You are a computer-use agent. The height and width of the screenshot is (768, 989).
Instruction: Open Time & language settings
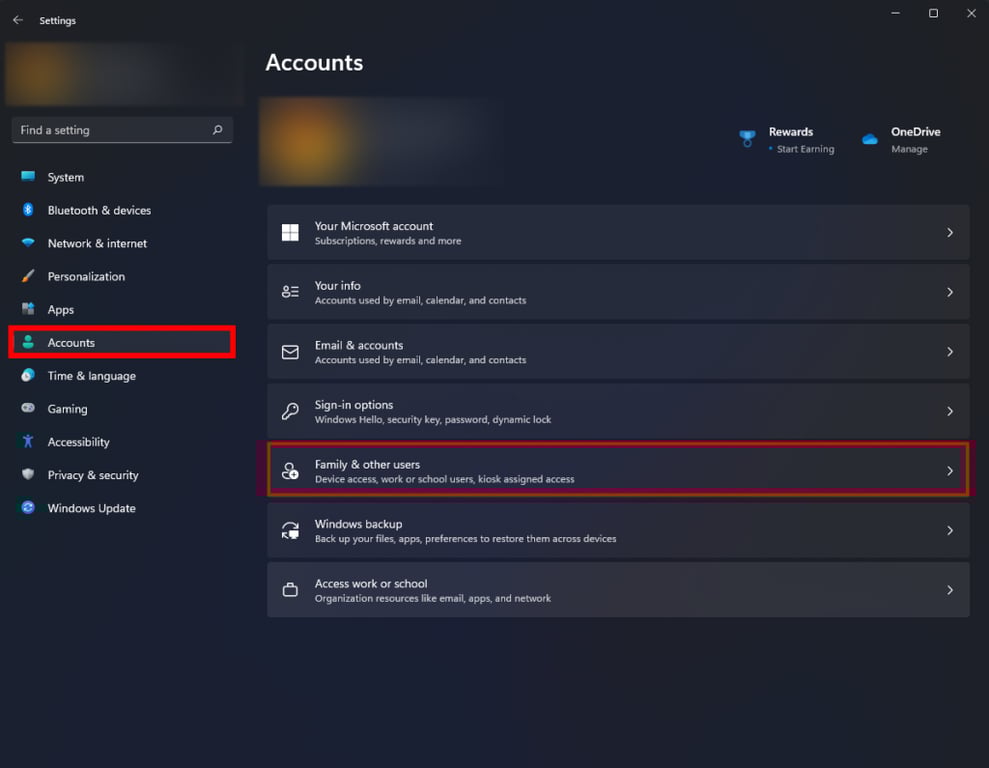(92, 375)
